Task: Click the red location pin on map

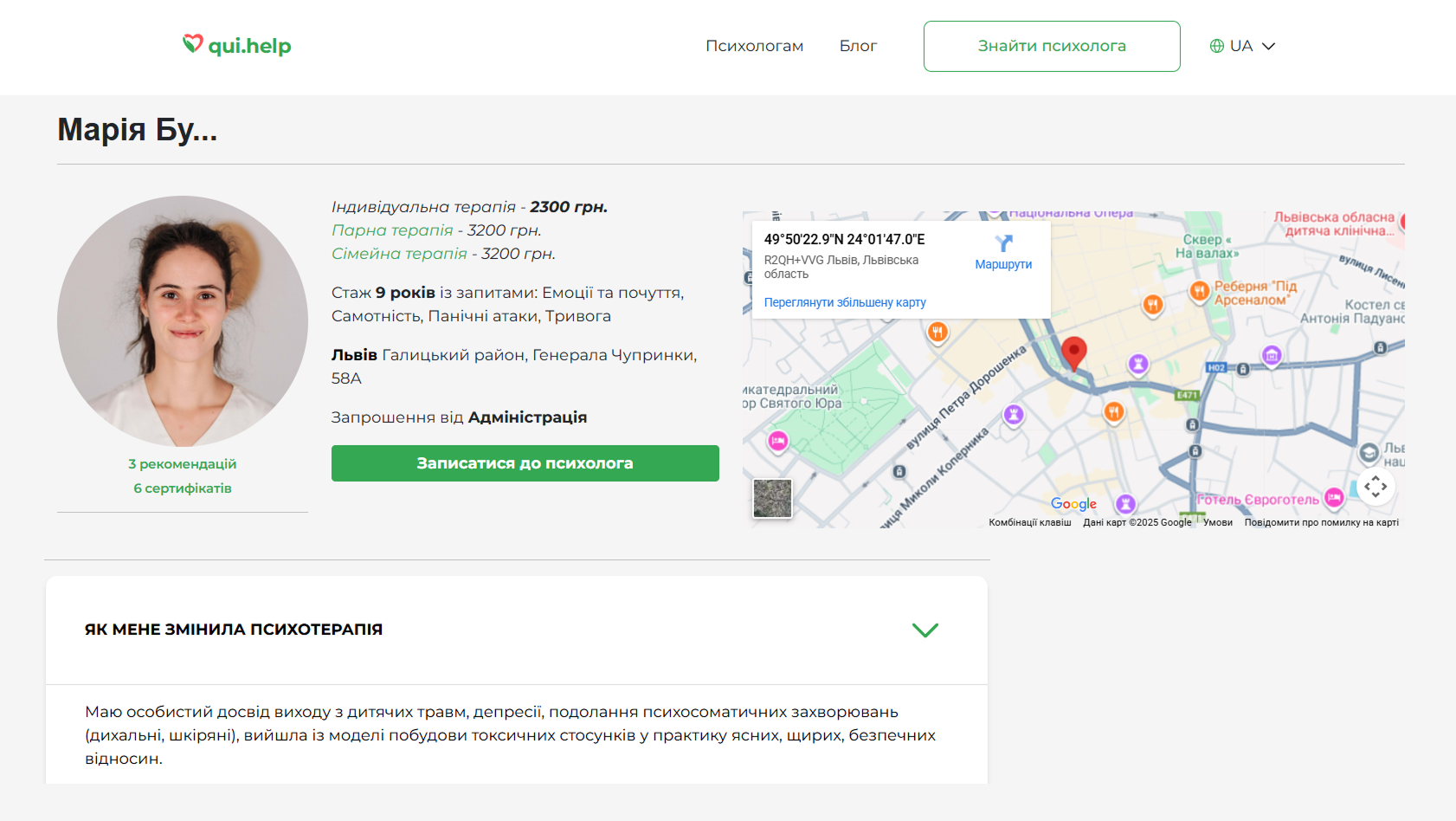Action: click(1073, 352)
